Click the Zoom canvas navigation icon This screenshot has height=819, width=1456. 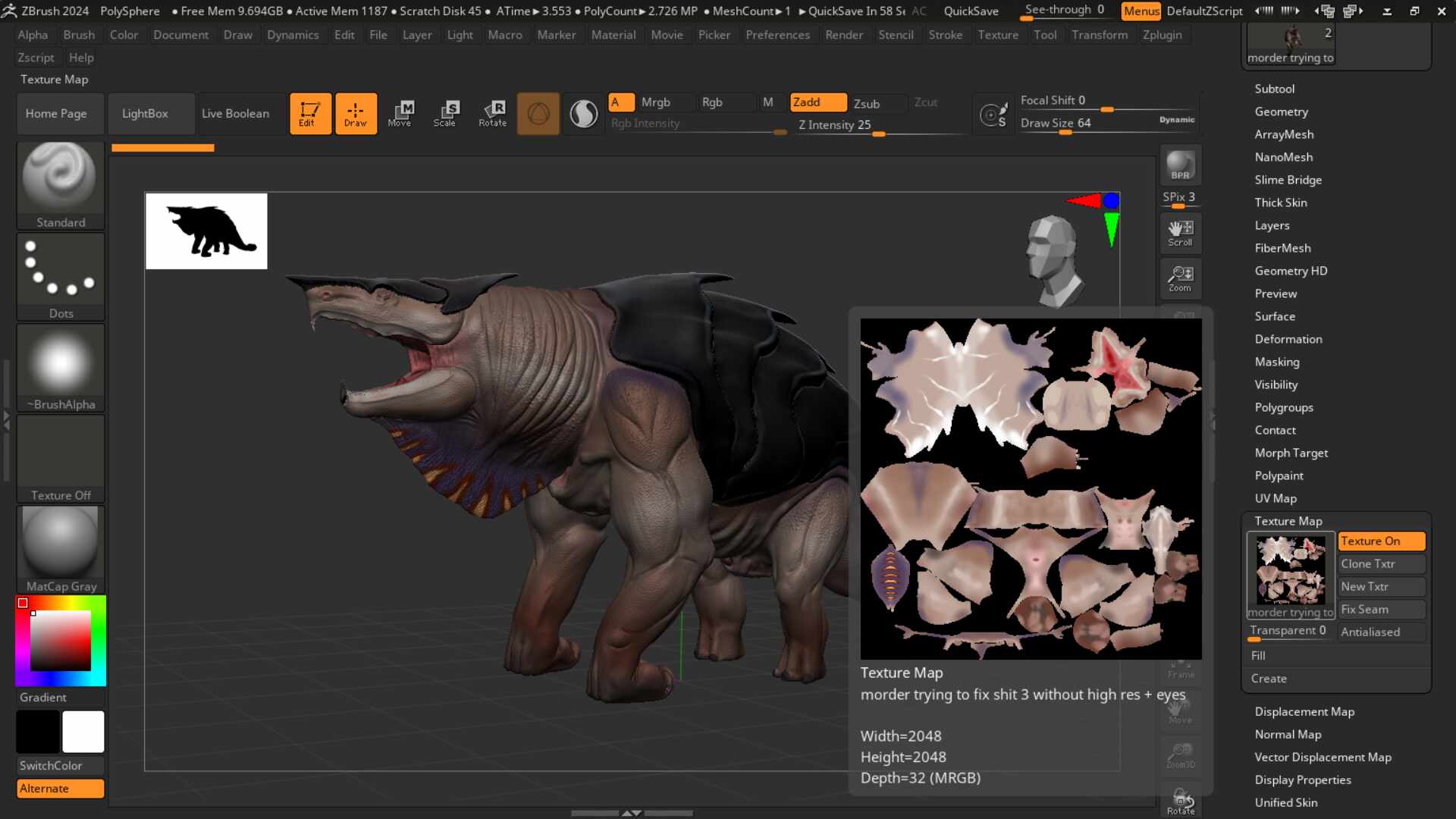click(x=1180, y=278)
